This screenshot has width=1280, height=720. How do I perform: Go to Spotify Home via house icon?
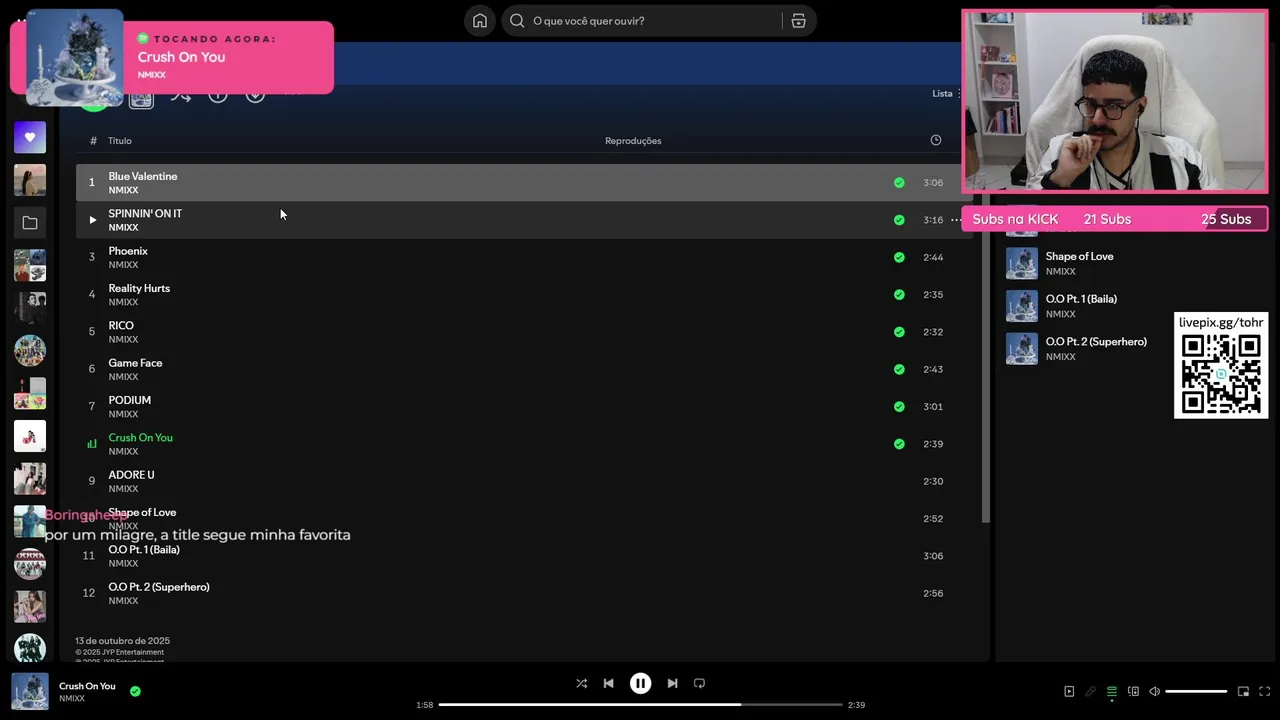click(x=480, y=21)
